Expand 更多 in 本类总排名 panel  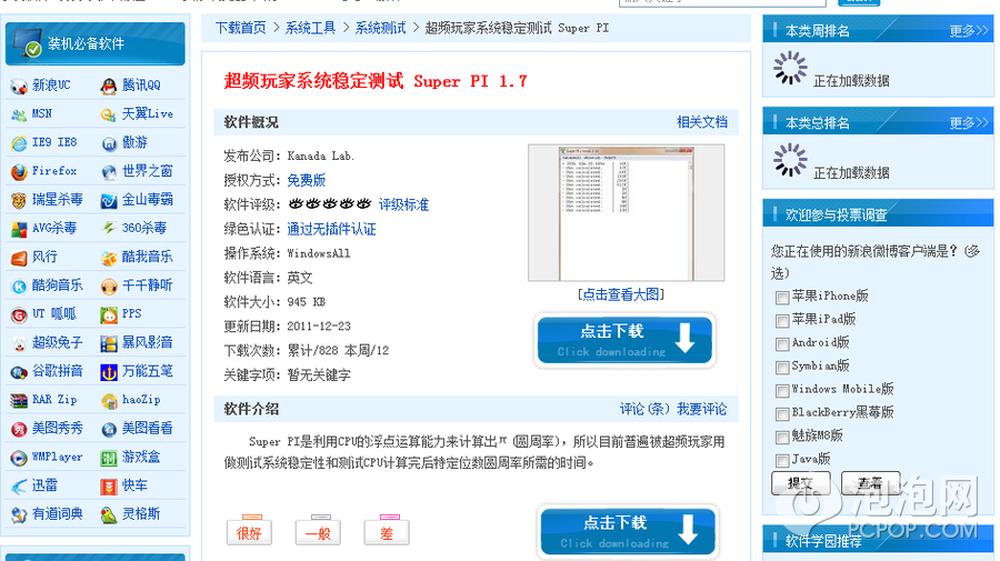[968, 122]
